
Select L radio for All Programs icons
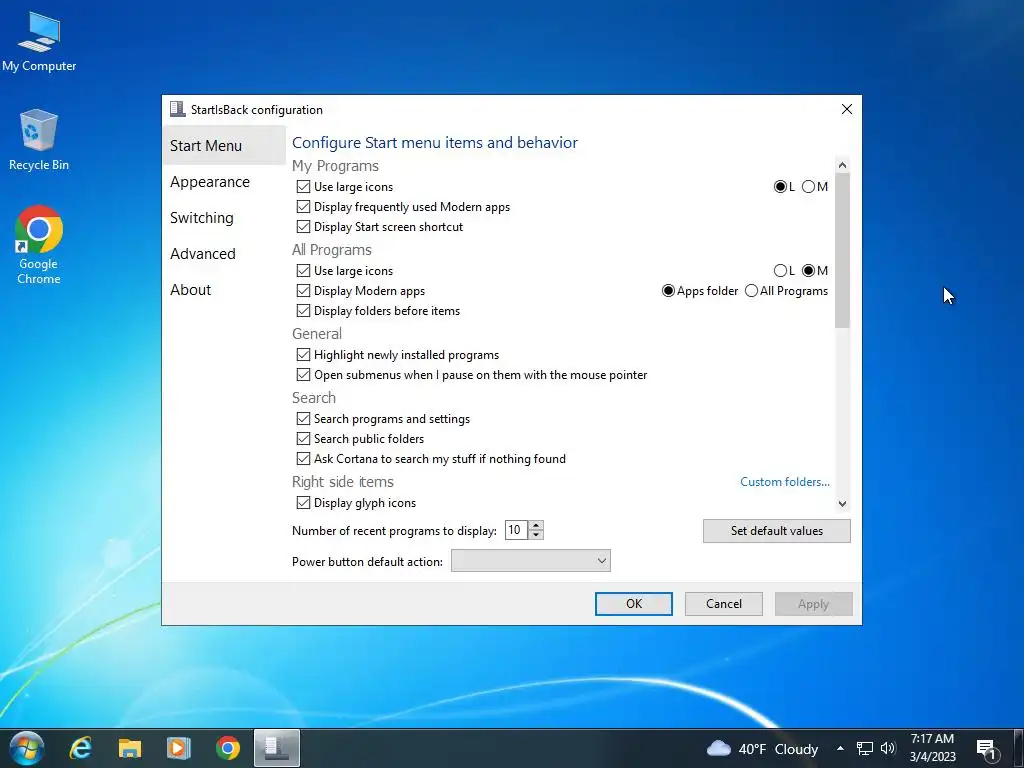tap(780, 270)
